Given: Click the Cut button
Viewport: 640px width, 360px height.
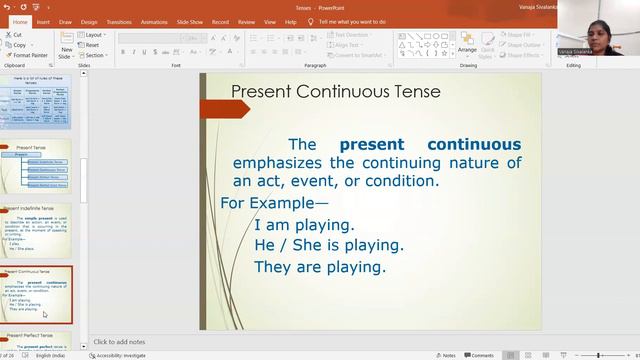Looking at the screenshot, I should point(14,35).
